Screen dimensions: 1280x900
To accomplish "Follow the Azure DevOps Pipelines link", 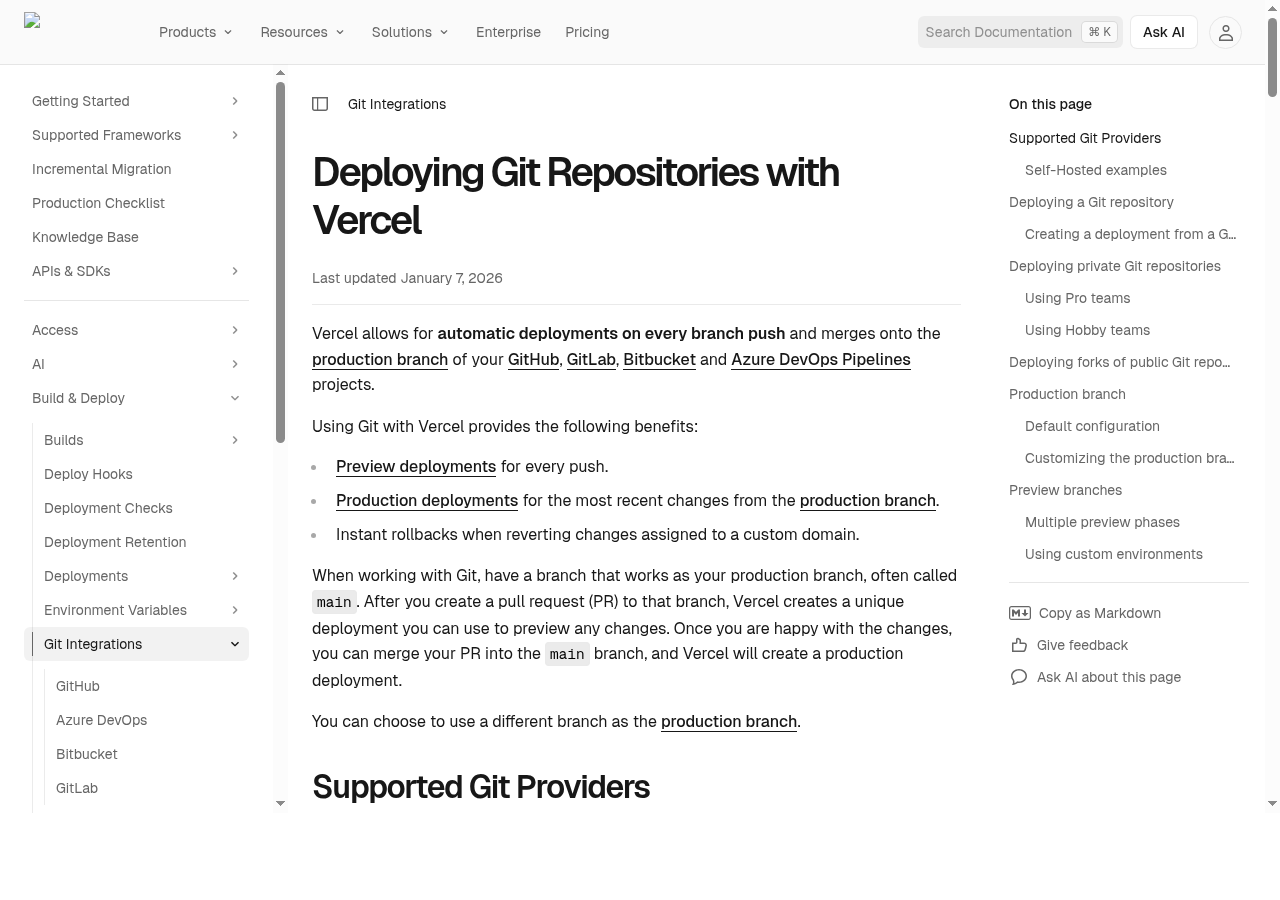I will point(820,359).
